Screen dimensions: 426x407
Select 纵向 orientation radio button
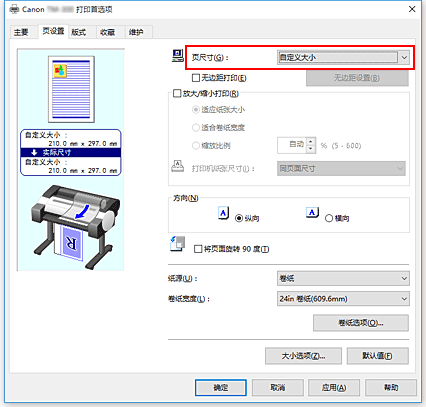tap(239, 218)
